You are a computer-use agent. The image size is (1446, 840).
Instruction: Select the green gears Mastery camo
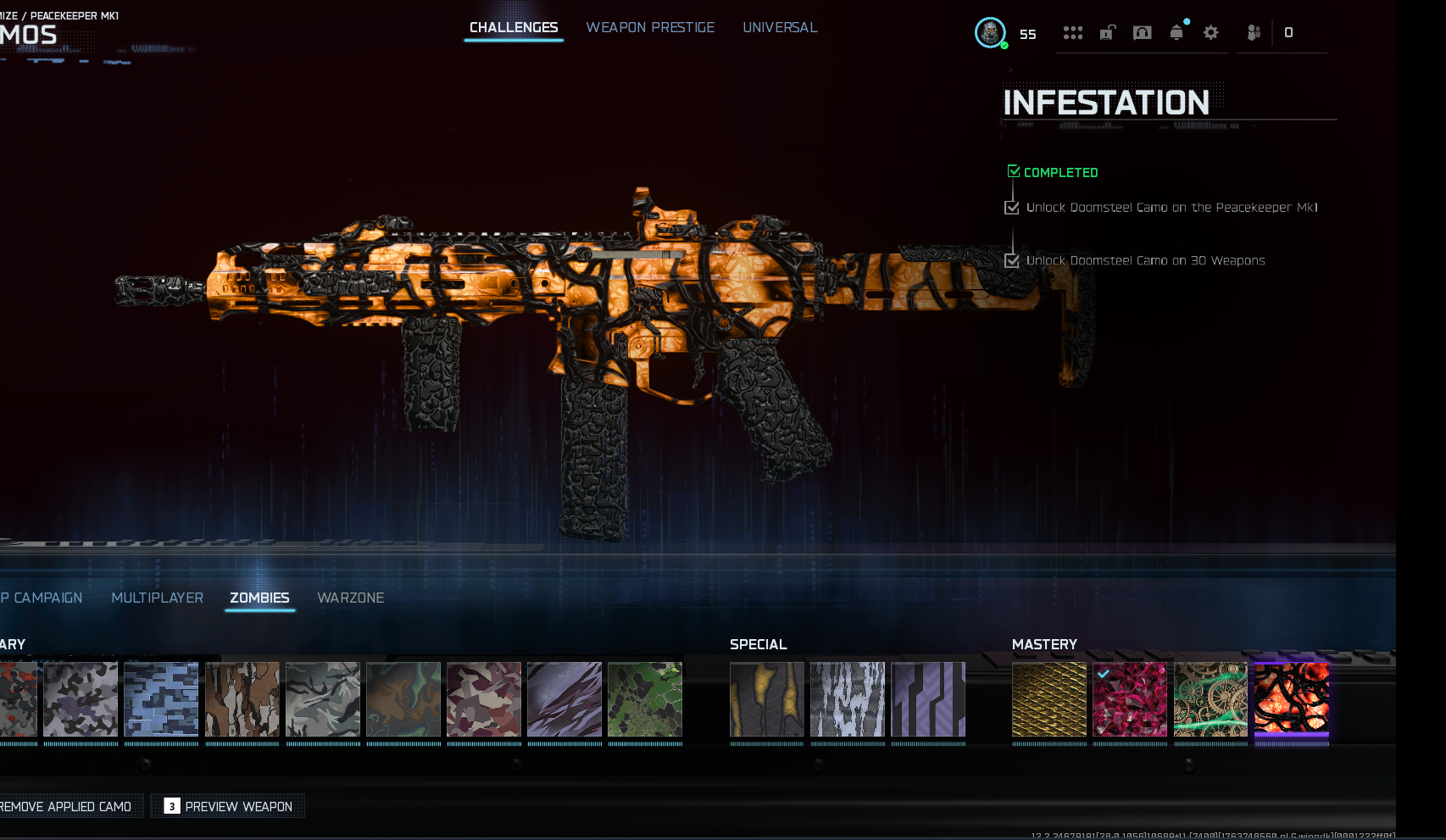1210,699
